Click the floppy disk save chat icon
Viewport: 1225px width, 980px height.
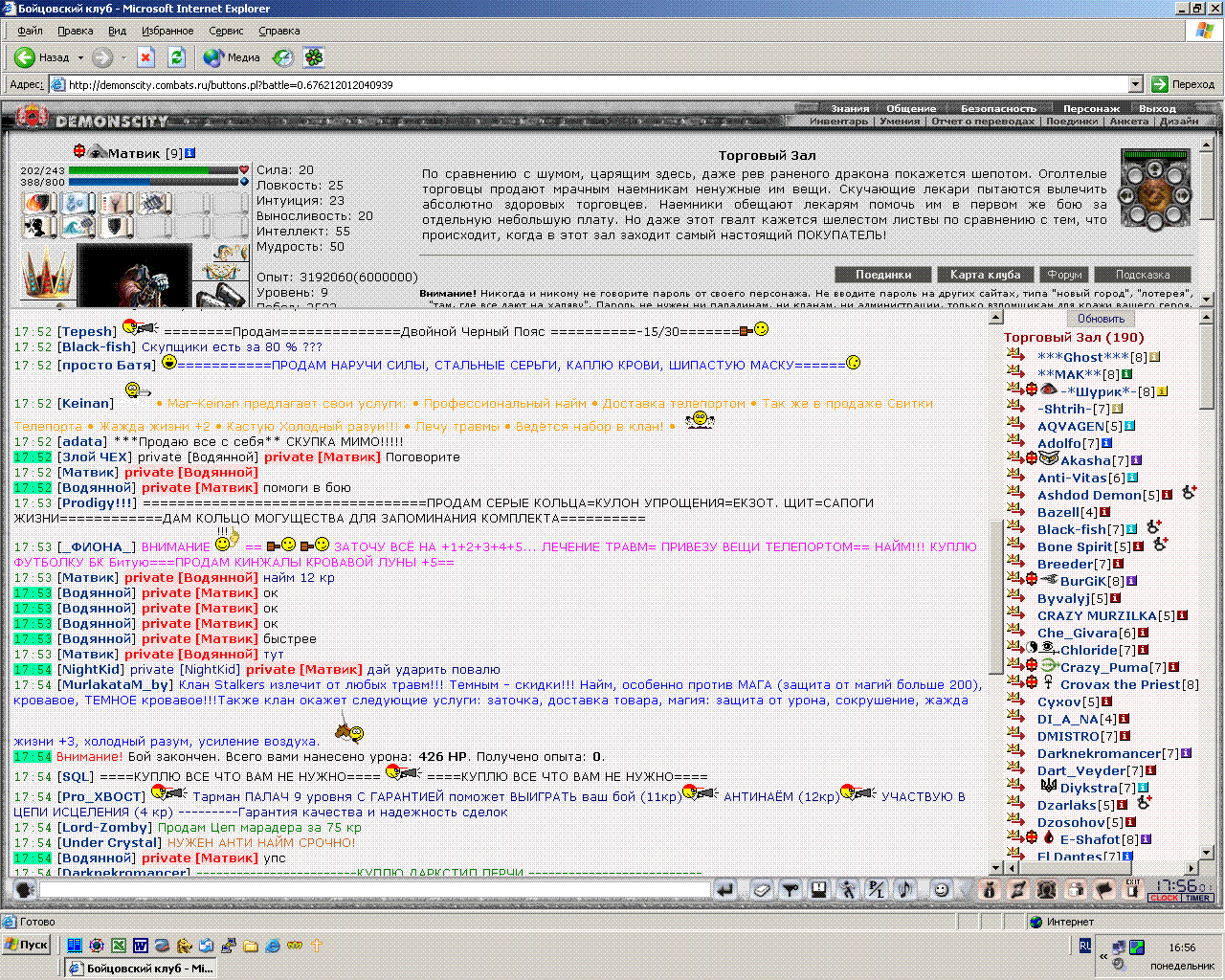coord(819,890)
